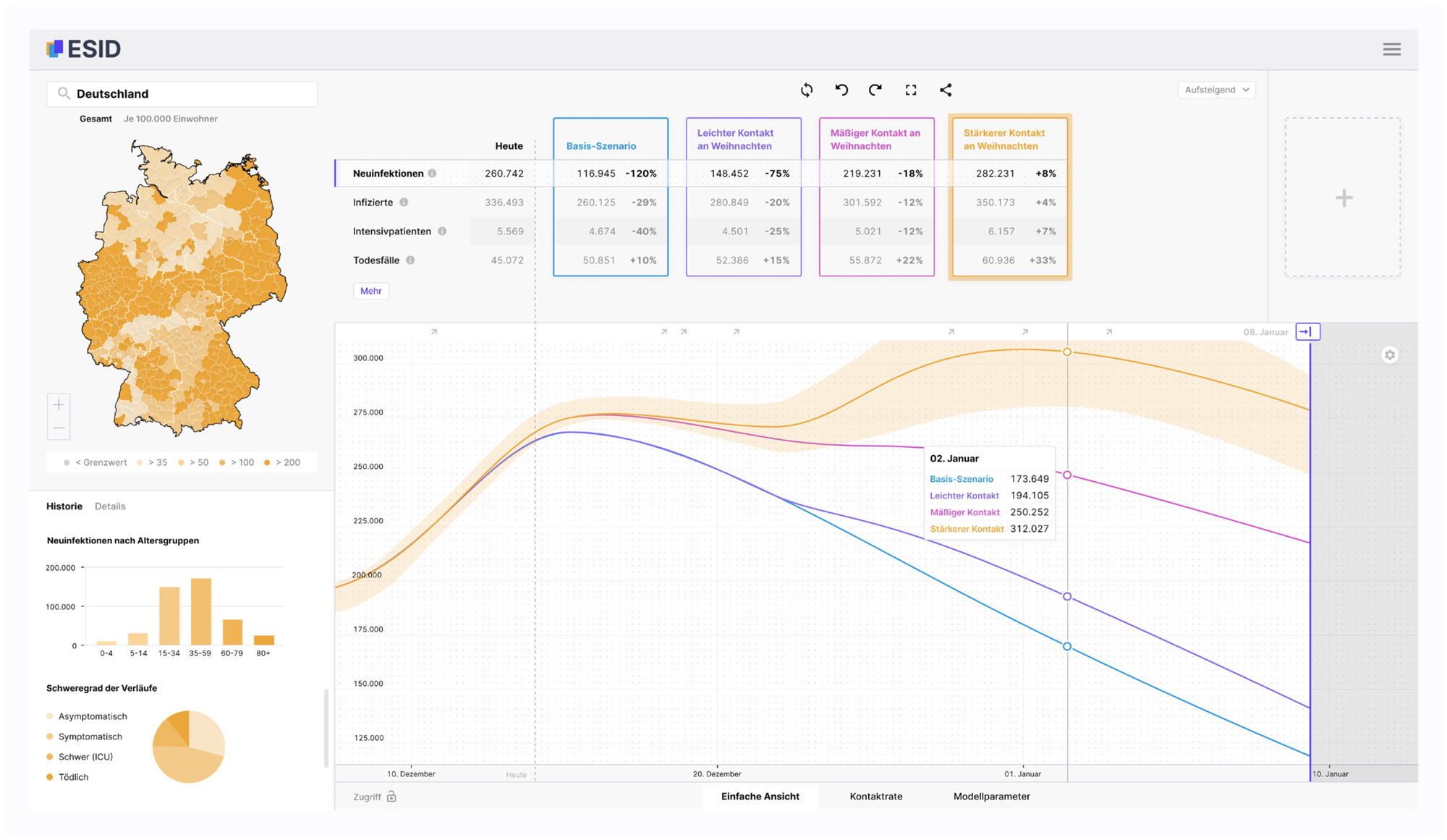Click the refresh/sync icon in toolbar
Screen dimensions: 1447x840
click(x=807, y=90)
